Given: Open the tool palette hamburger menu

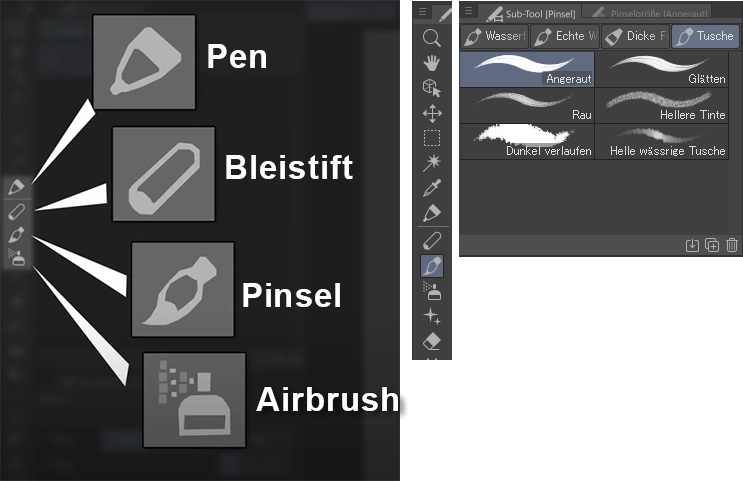Looking at the screenshot, I should coord(423,11).
